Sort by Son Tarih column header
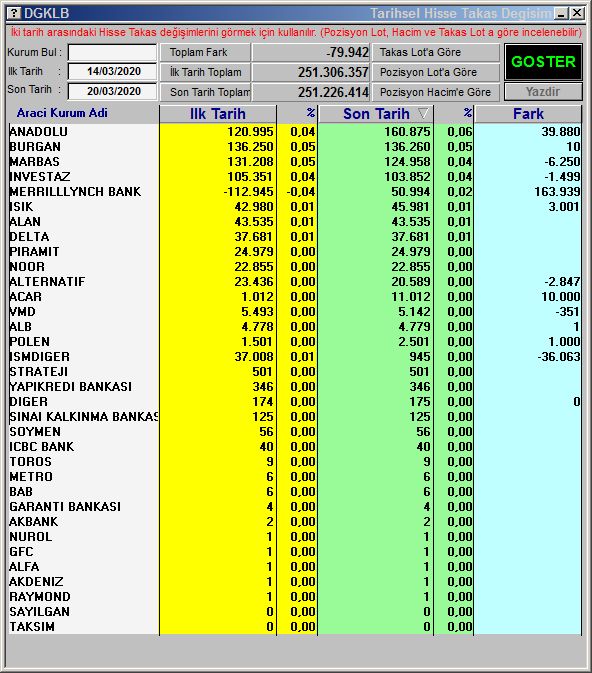Viewport: 592px width, 673px height. coord(376,114)
